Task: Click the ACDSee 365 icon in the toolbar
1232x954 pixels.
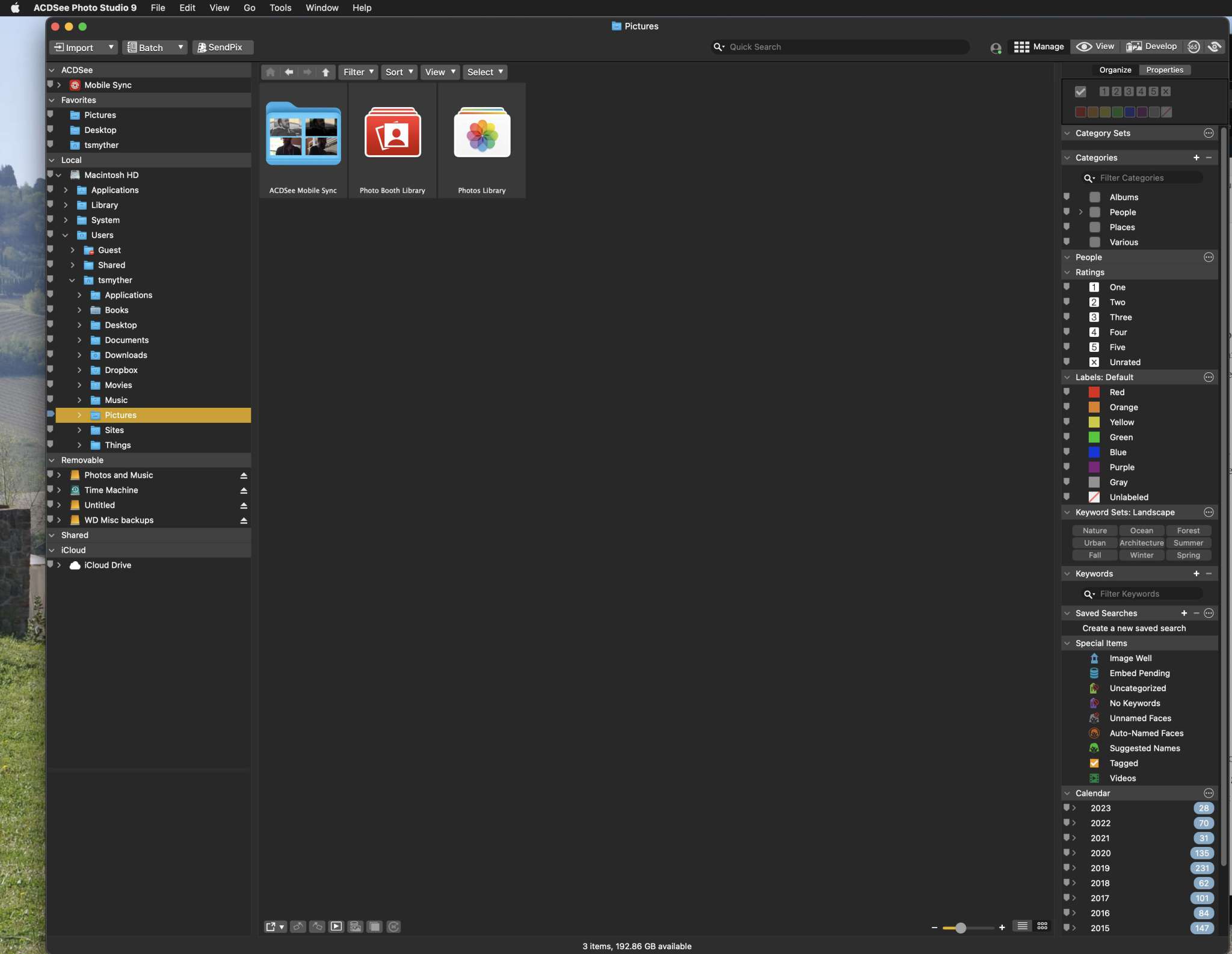Action: click(x=1194, y=47)
